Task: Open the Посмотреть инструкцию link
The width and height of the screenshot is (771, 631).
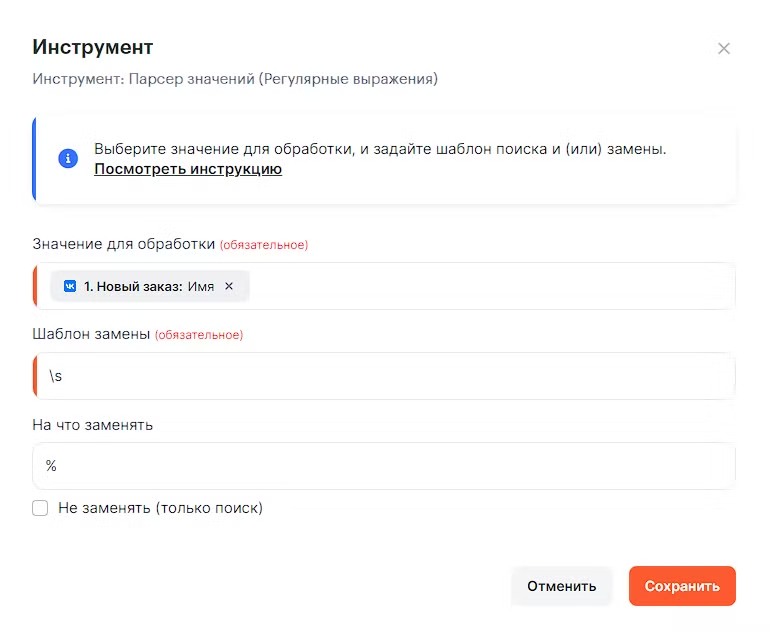Action: pyautogui.click(x=188, y=169)
